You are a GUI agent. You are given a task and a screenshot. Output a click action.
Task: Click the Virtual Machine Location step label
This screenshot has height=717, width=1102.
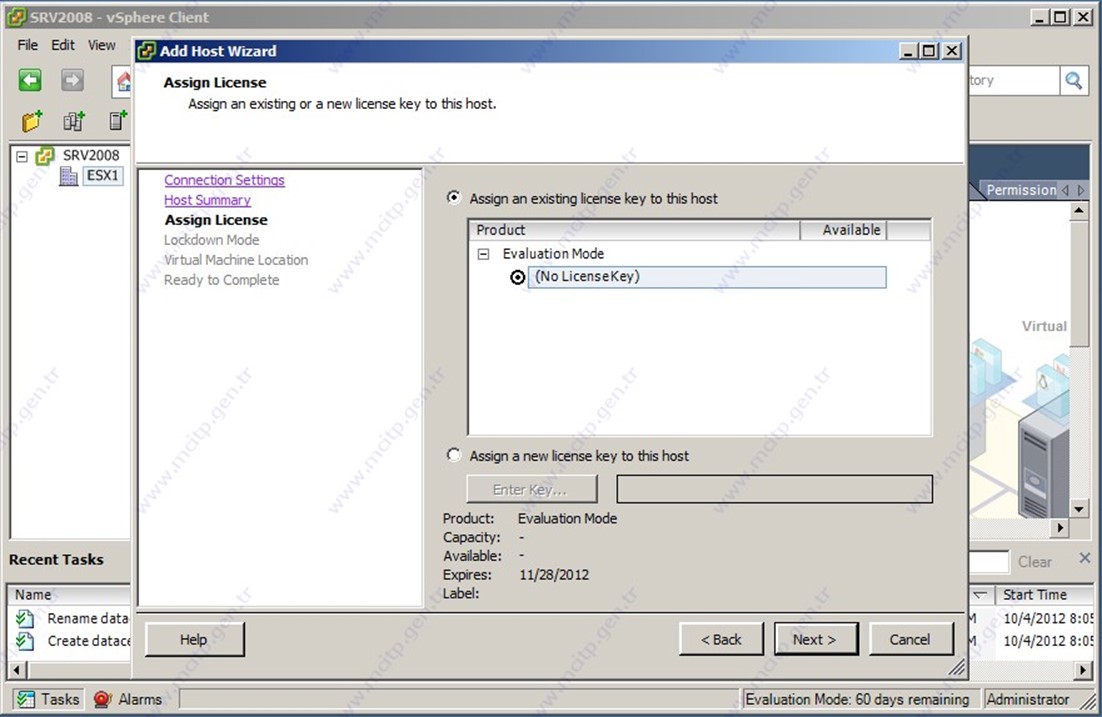[236, 260]
